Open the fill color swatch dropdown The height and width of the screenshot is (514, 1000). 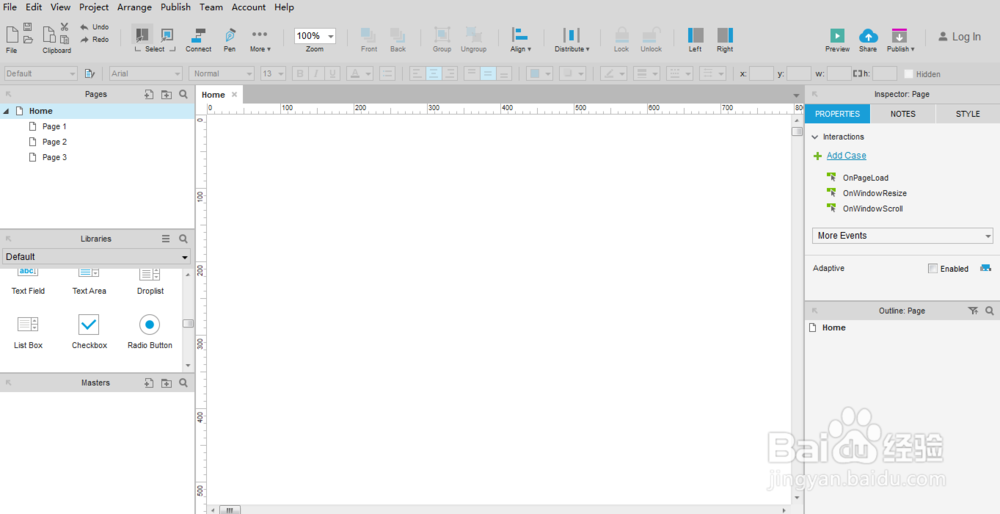click(540, 74)
